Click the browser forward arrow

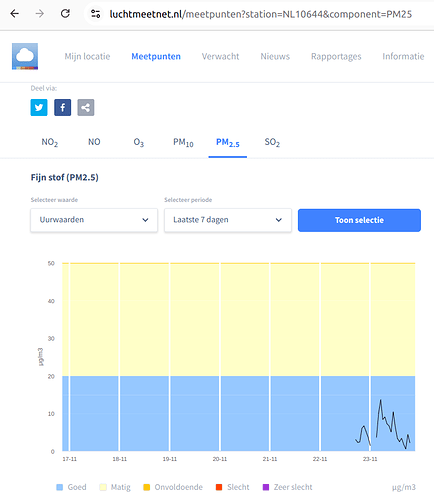[x=40, y=14]
